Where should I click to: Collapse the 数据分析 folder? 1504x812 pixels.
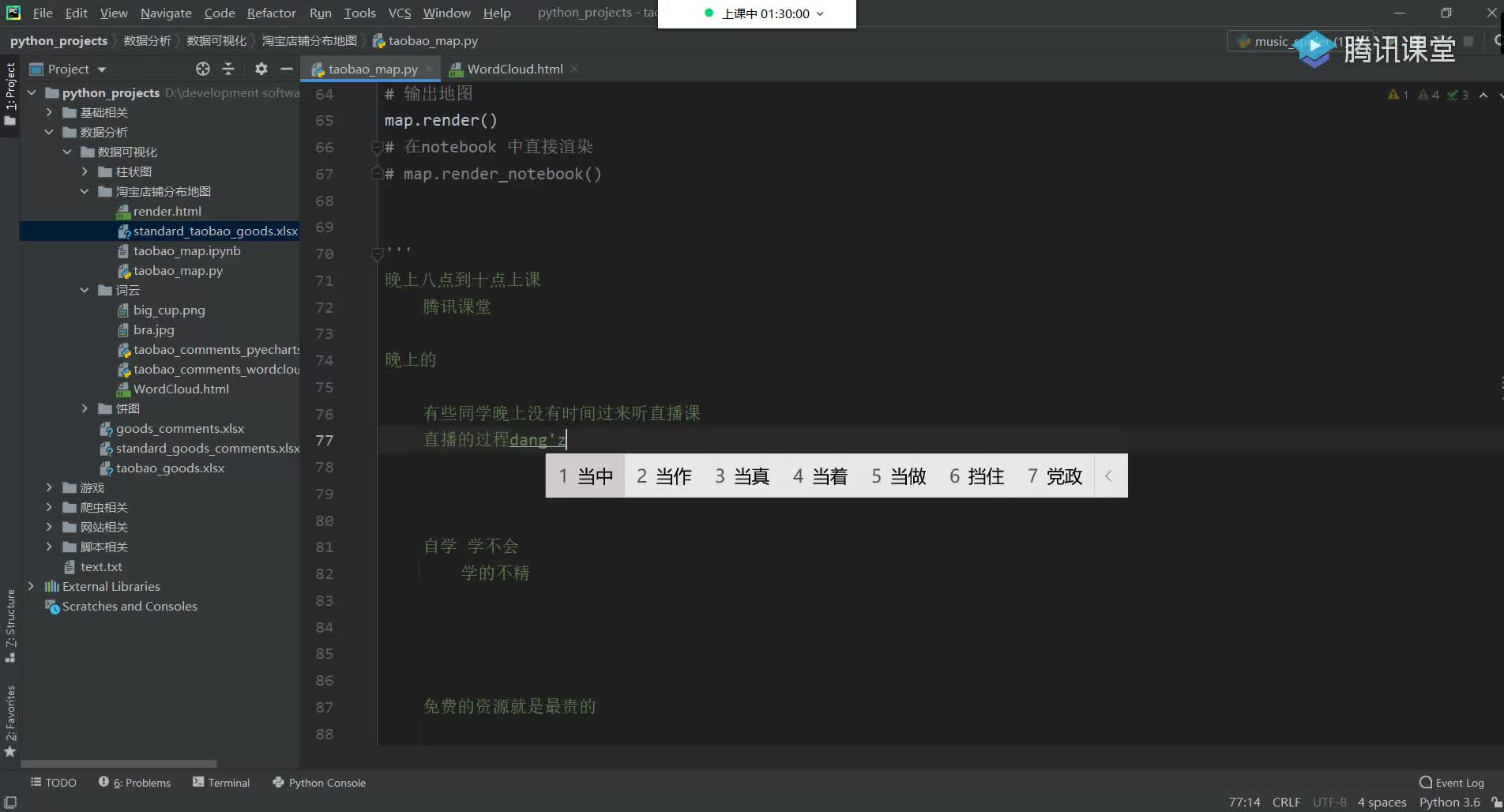pos(49,132)
